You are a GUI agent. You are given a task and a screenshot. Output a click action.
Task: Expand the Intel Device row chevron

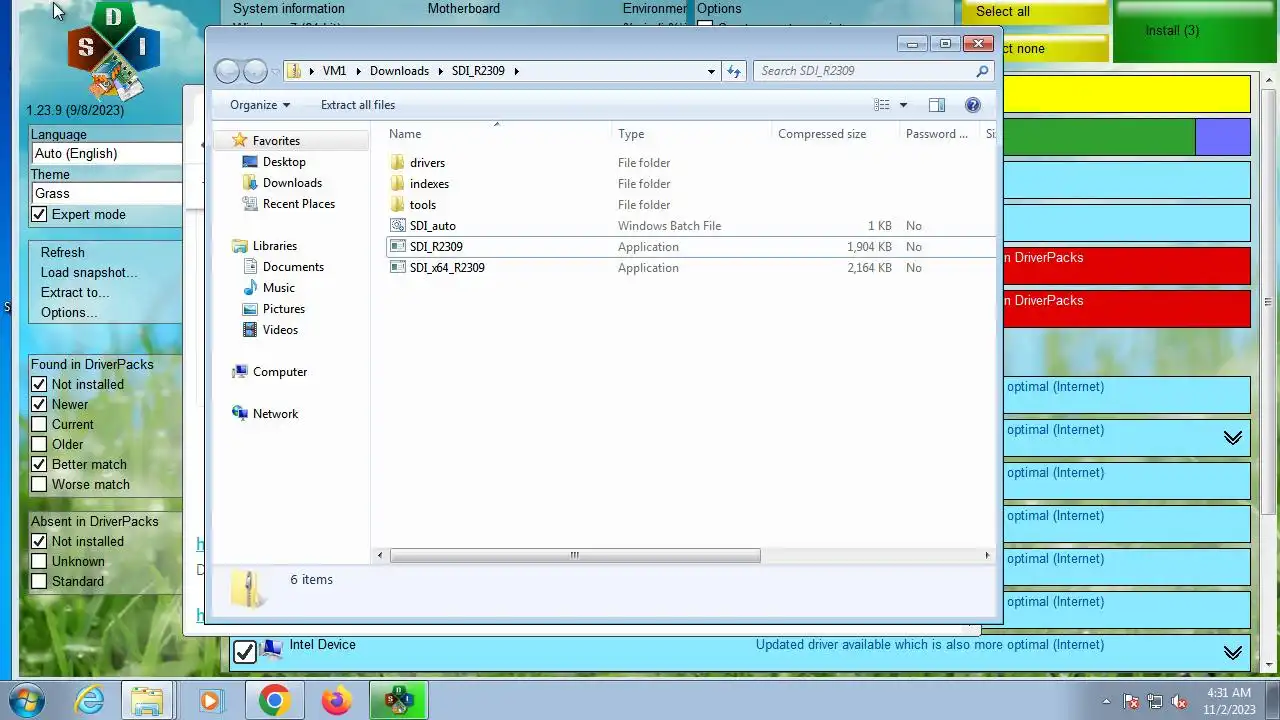pyautogui.click(x=1233, y=653)
